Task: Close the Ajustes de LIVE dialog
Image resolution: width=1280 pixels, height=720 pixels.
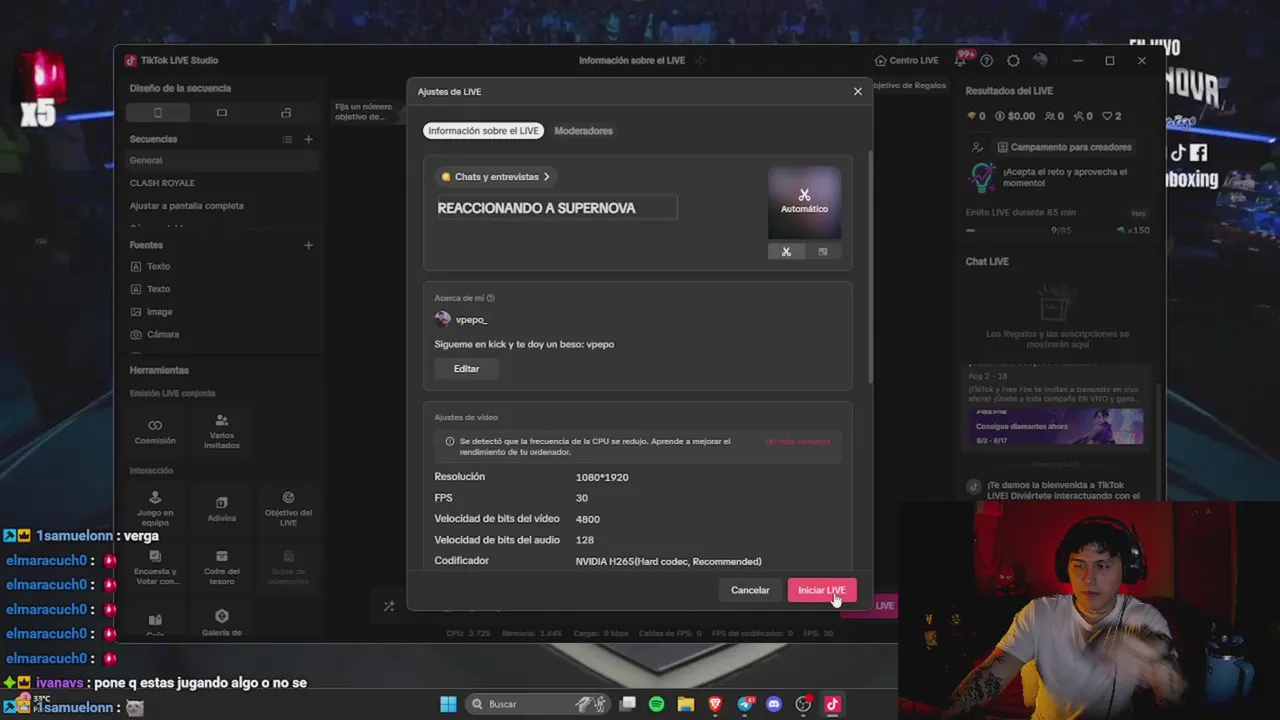Action: [x=857, y=91]
